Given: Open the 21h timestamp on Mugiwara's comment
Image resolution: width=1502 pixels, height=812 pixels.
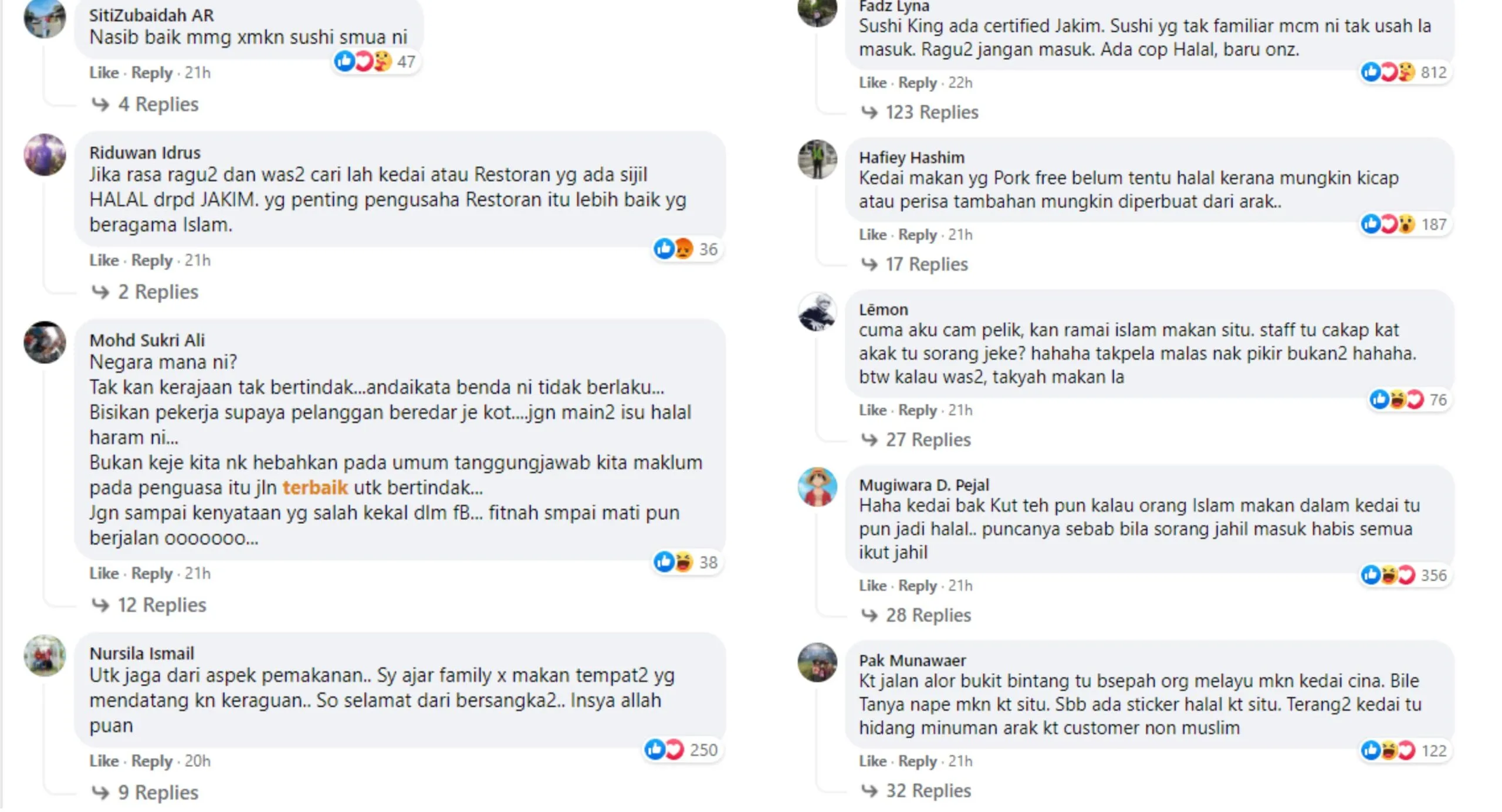Looking at the screenshot, I should [960, 586].
